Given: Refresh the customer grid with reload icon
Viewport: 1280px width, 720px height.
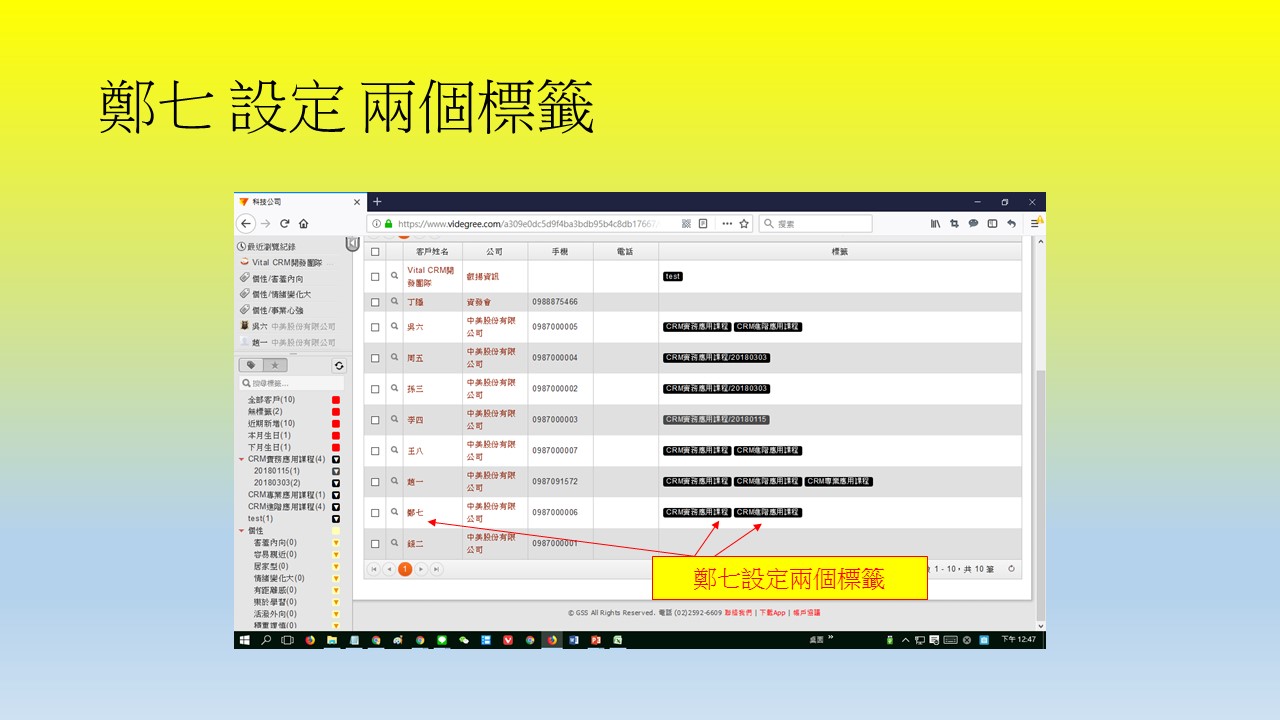Looking at the screenshot, I should tap(1011, 569).
